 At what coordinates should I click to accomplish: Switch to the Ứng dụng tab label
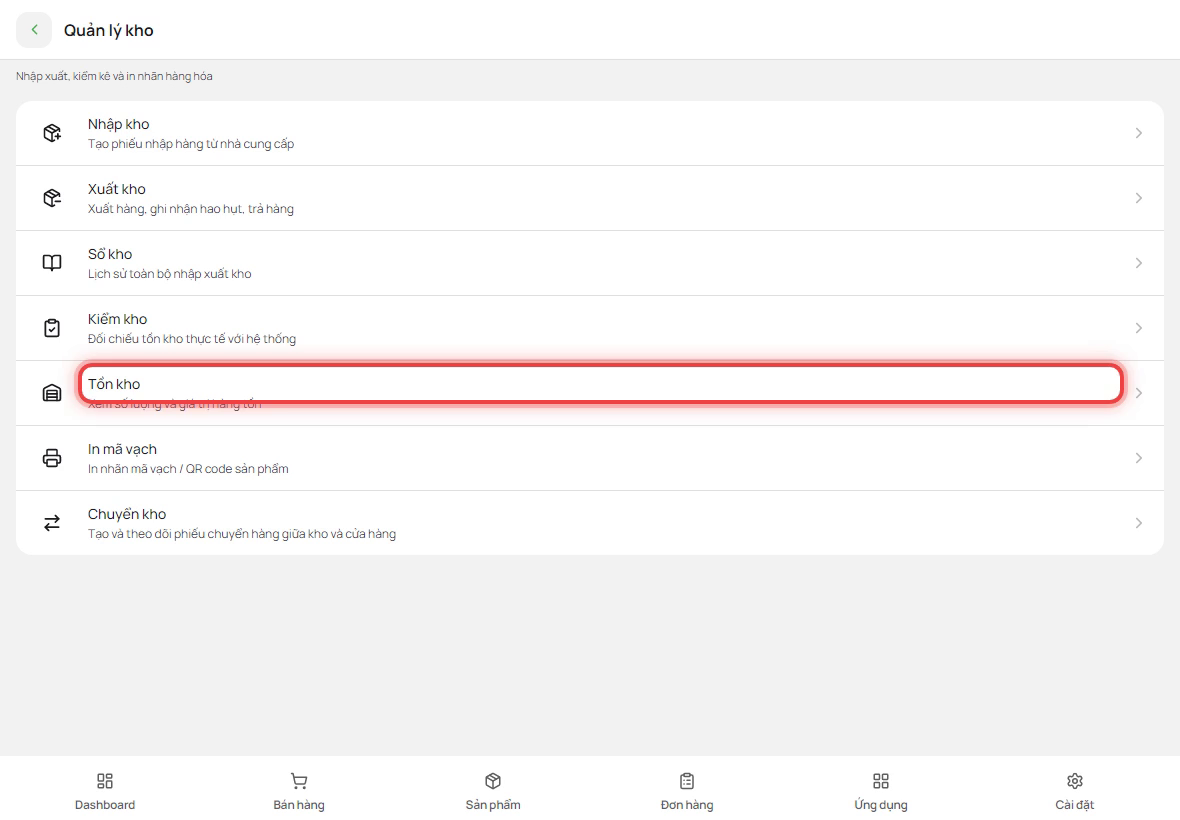[x=880, y=805]
